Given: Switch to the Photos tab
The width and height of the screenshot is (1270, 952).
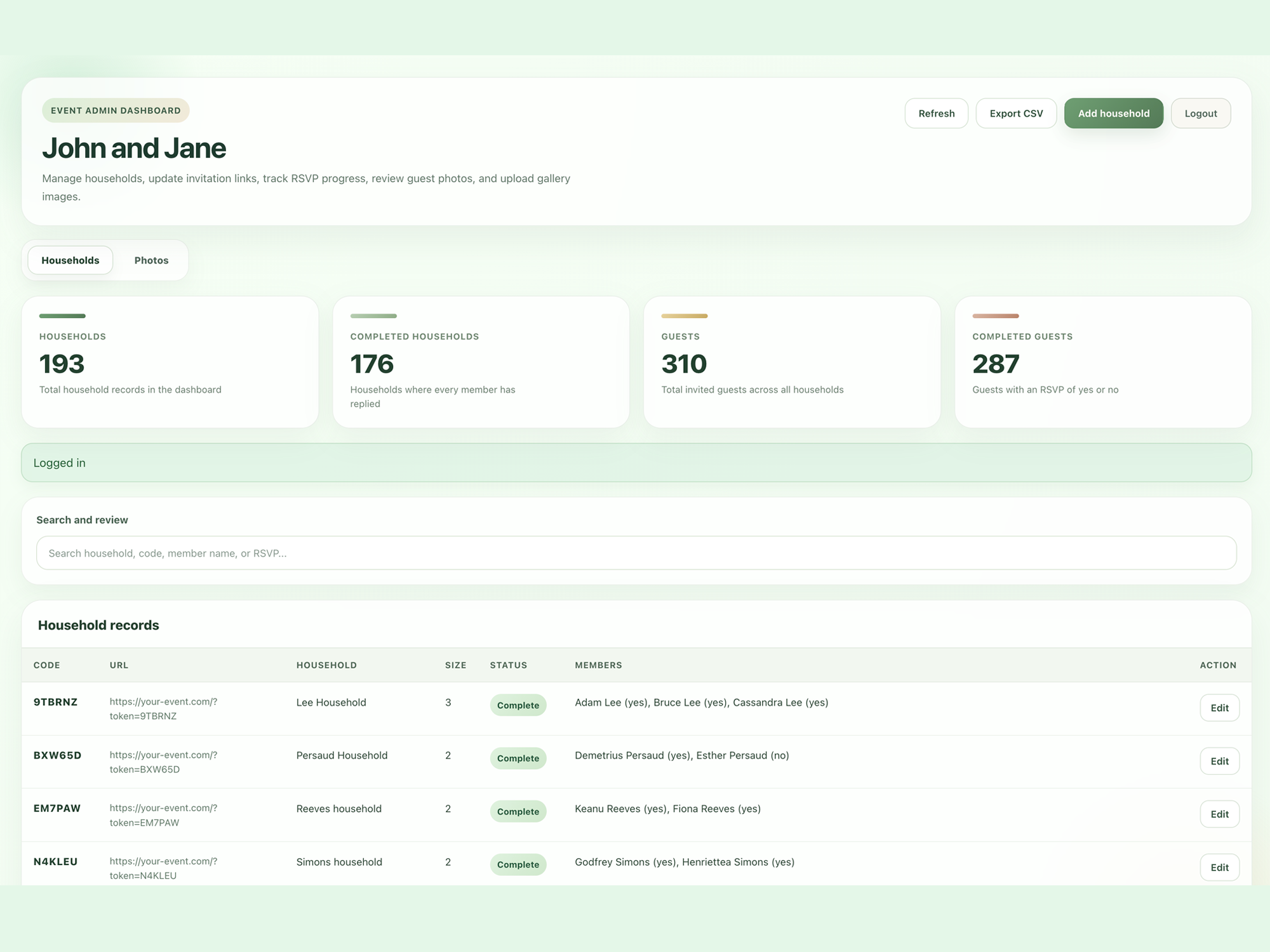Looking at the screenshot, I should pyautogui.click(x=151, y=260).
